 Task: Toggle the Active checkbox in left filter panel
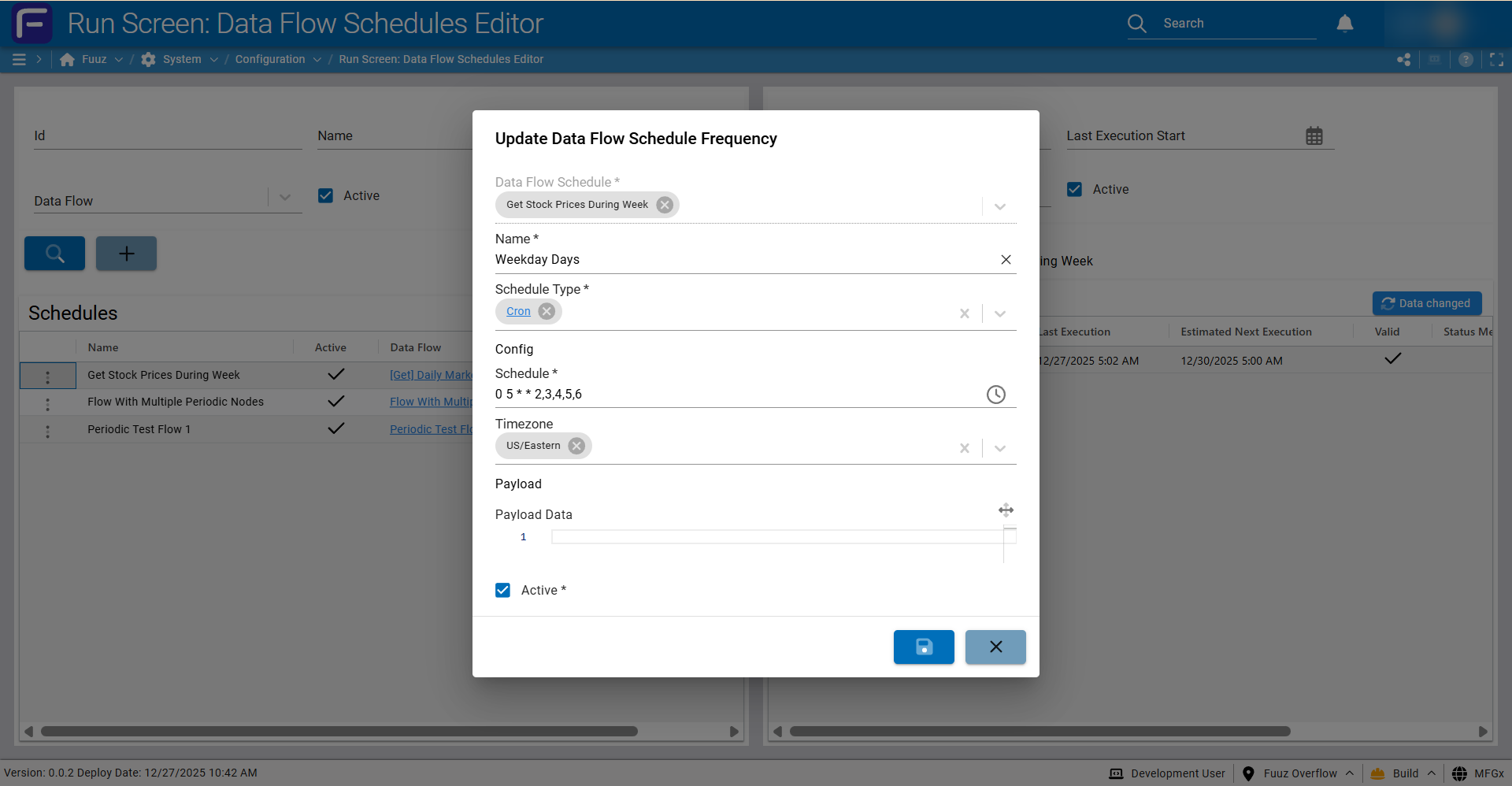pos(325,195)
